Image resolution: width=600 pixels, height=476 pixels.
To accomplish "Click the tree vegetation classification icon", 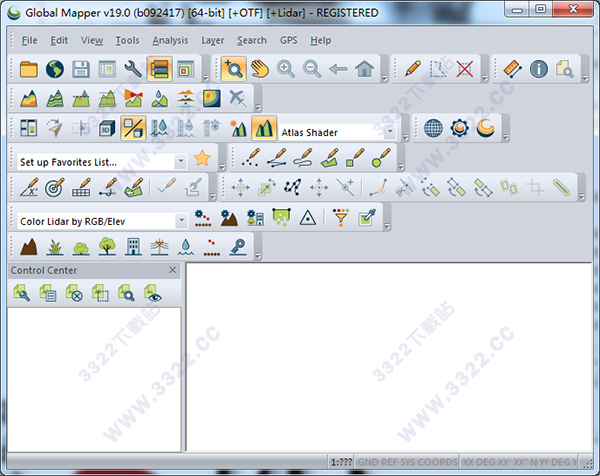I will point(107,247).
